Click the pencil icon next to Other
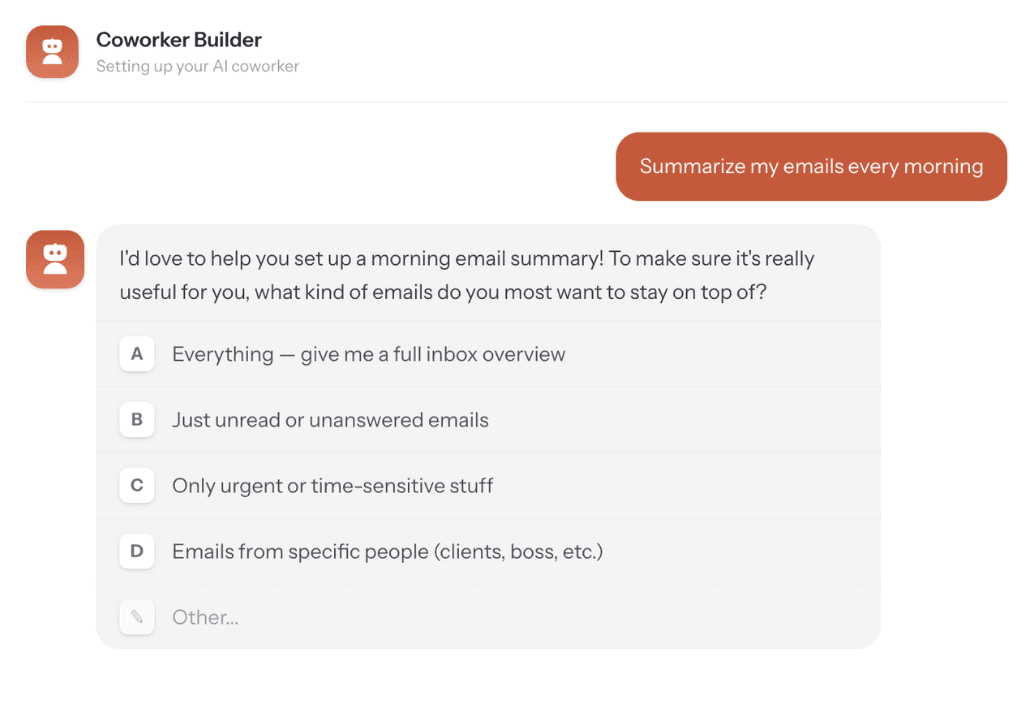Screen dimensions: 1032x716 [137, 617]
